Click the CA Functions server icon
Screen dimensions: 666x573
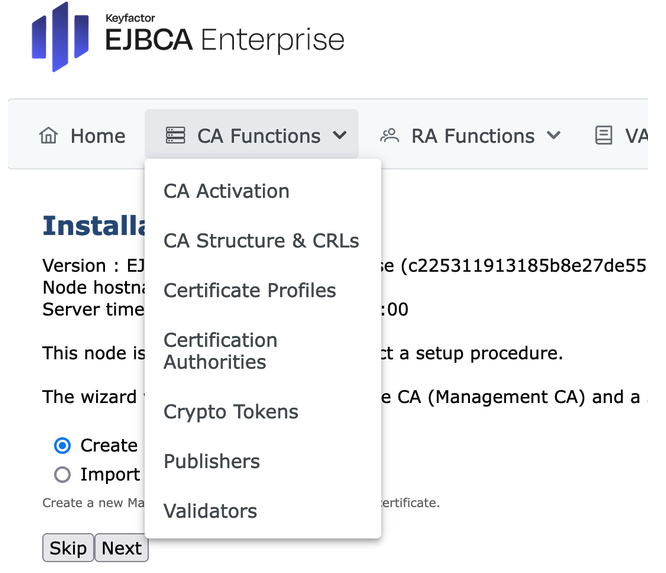(176, 136)
